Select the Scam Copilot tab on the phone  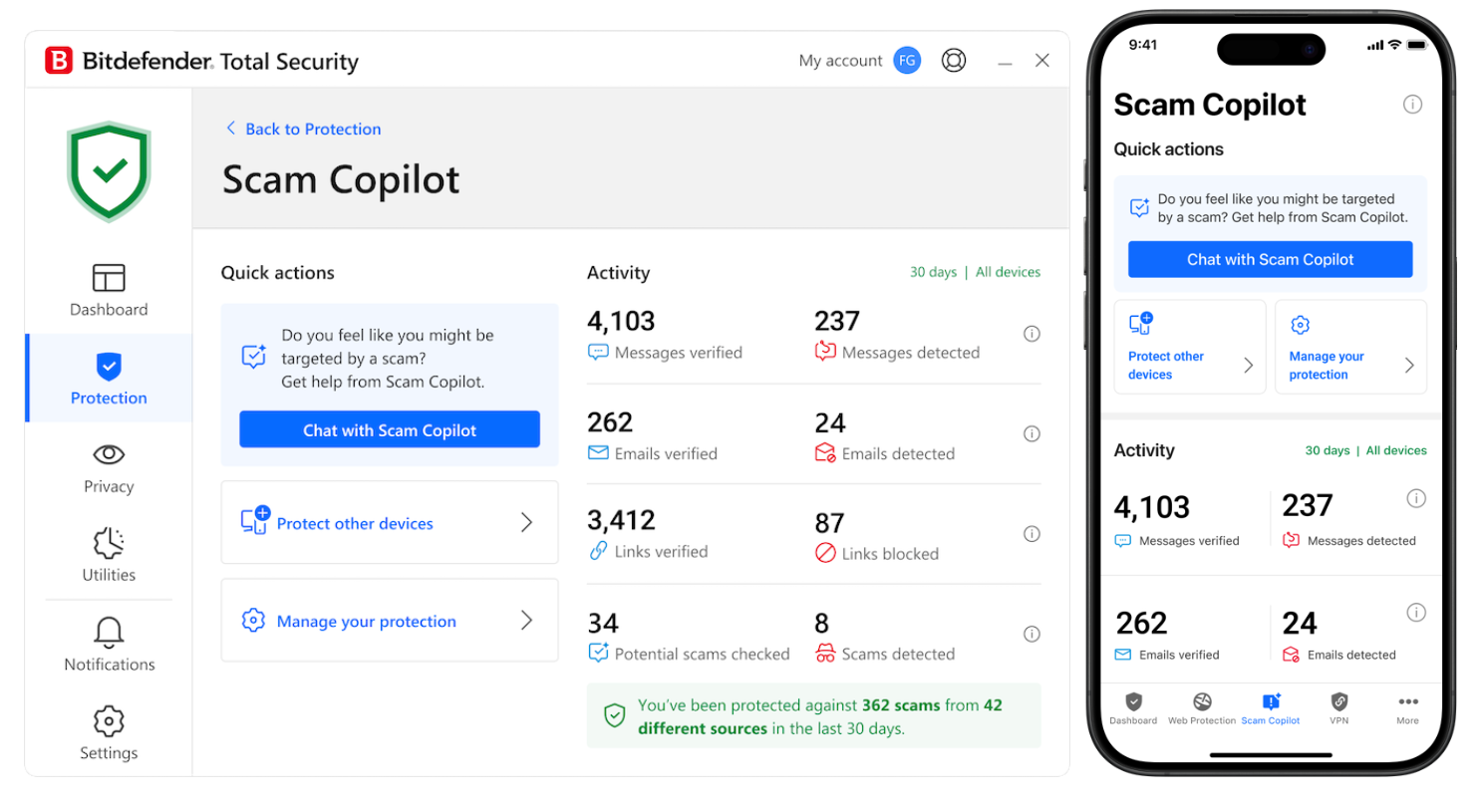(1270, 700)
